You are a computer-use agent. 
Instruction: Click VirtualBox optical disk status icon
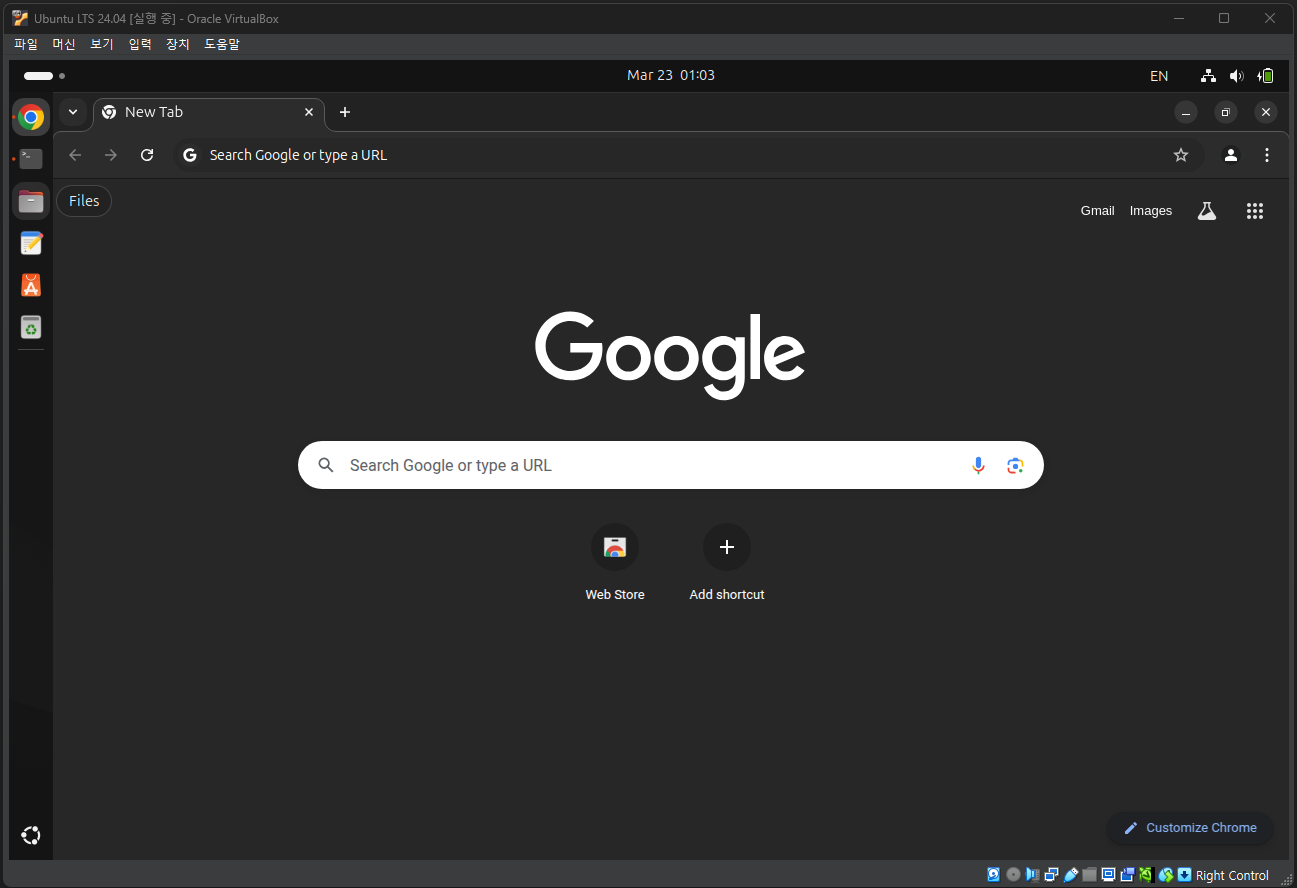pyautogui.click(x=1013, y=875)
